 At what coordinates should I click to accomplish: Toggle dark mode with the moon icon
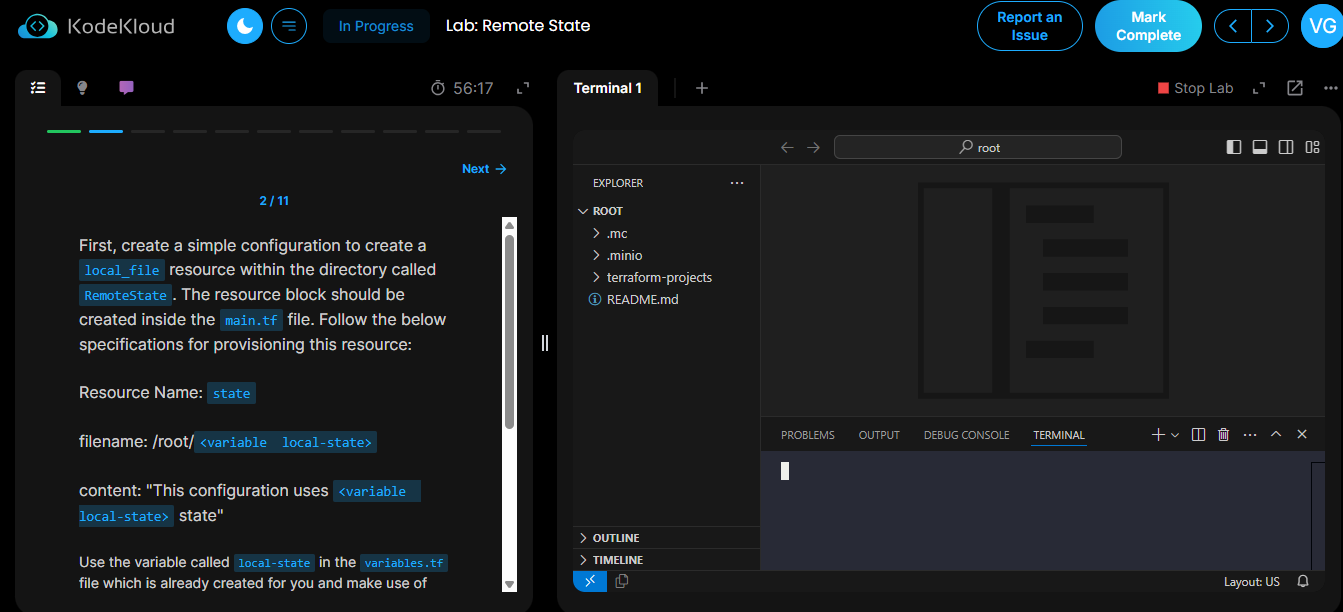(244, 26)
